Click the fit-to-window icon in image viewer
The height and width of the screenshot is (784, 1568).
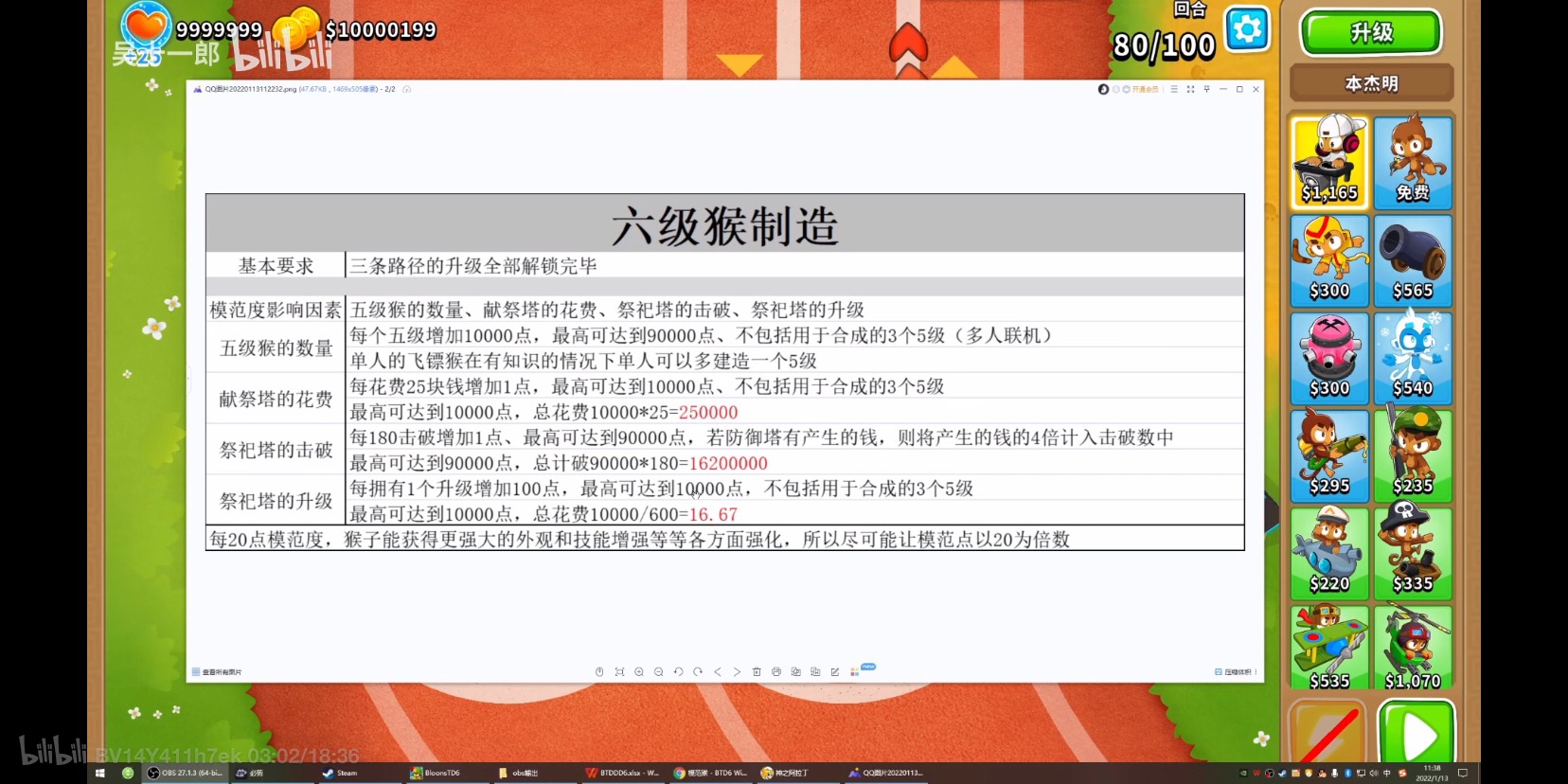coord(619,672)
